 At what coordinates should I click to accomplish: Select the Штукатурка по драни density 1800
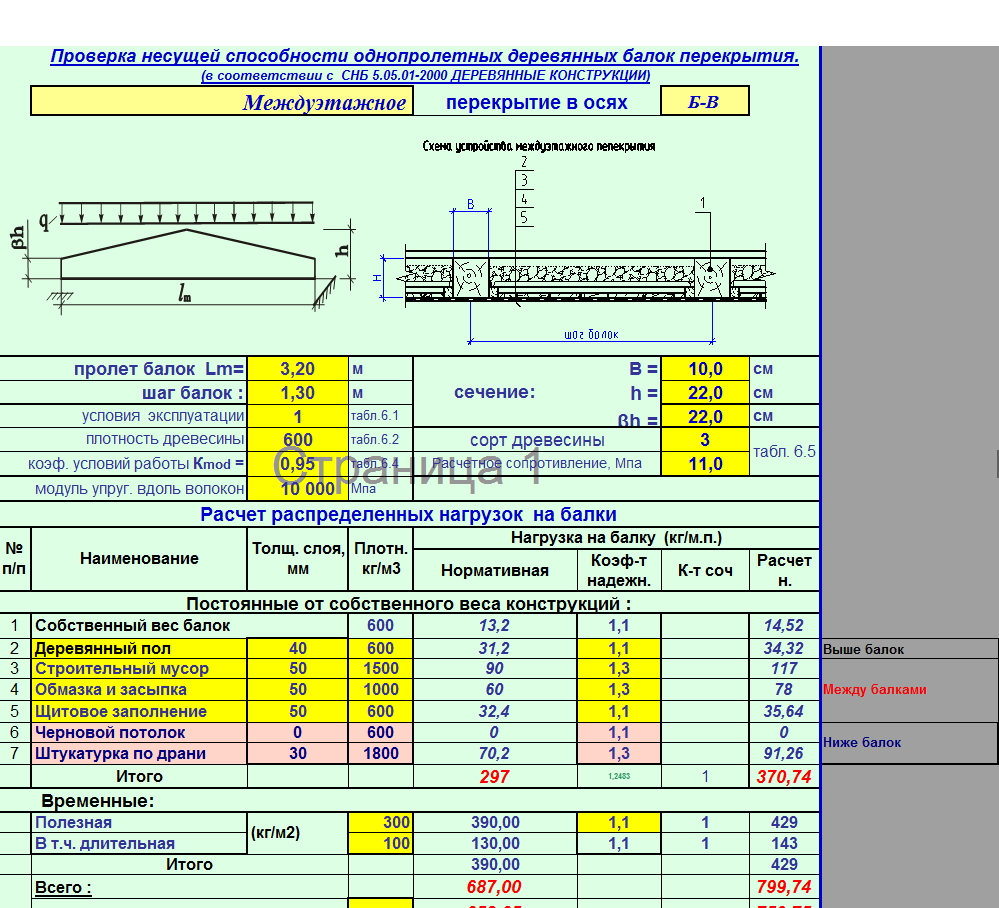(x=380, y=753)
